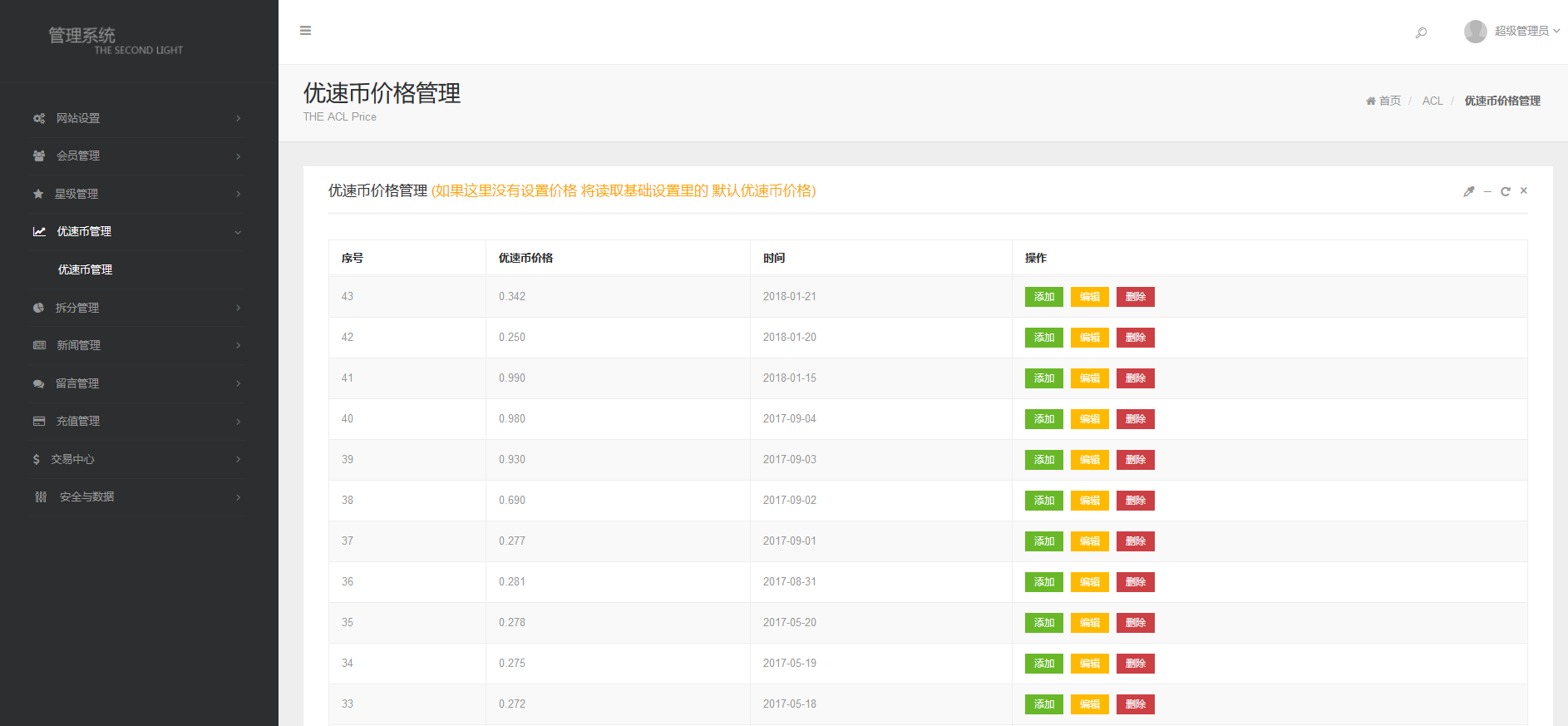Close the price panel with the X icon
1568x726 pixels.
click(1523, 190)
